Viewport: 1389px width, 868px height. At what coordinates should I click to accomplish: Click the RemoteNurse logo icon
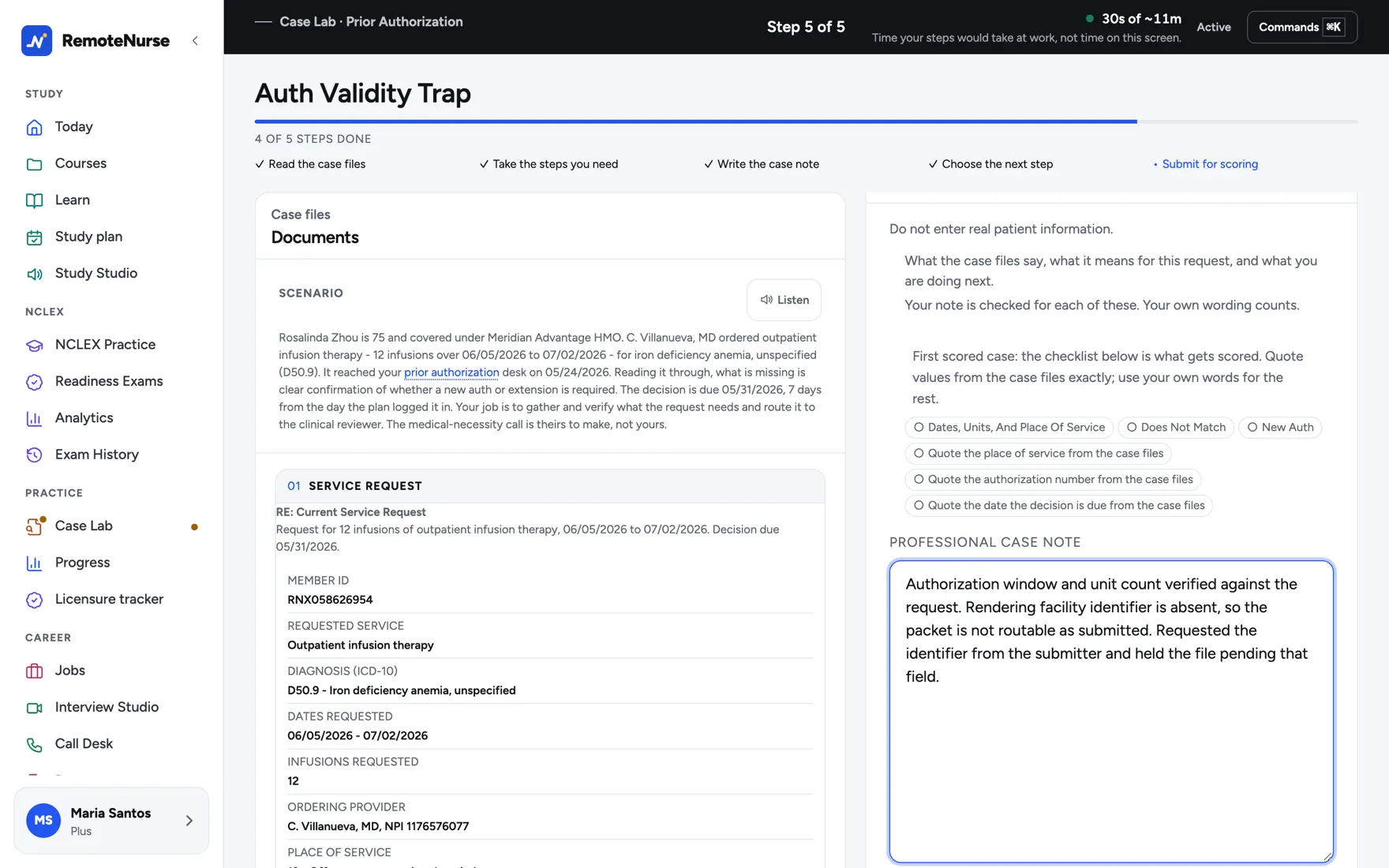[37, 40]
